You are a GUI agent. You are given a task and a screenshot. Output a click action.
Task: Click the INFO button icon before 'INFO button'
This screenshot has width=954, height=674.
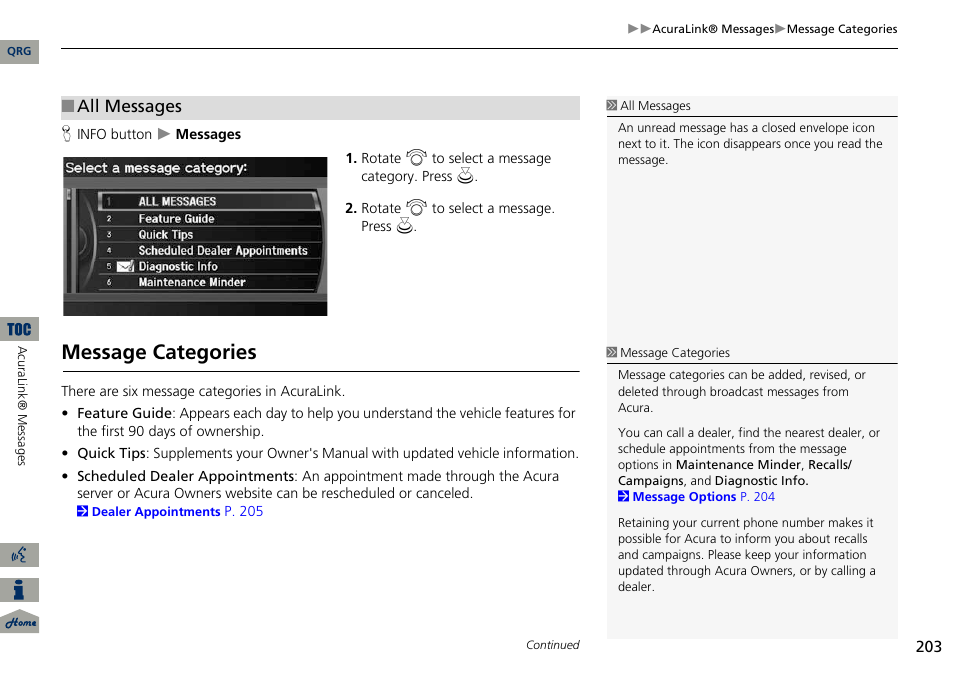pyautogui.click(x=67, y=134)
